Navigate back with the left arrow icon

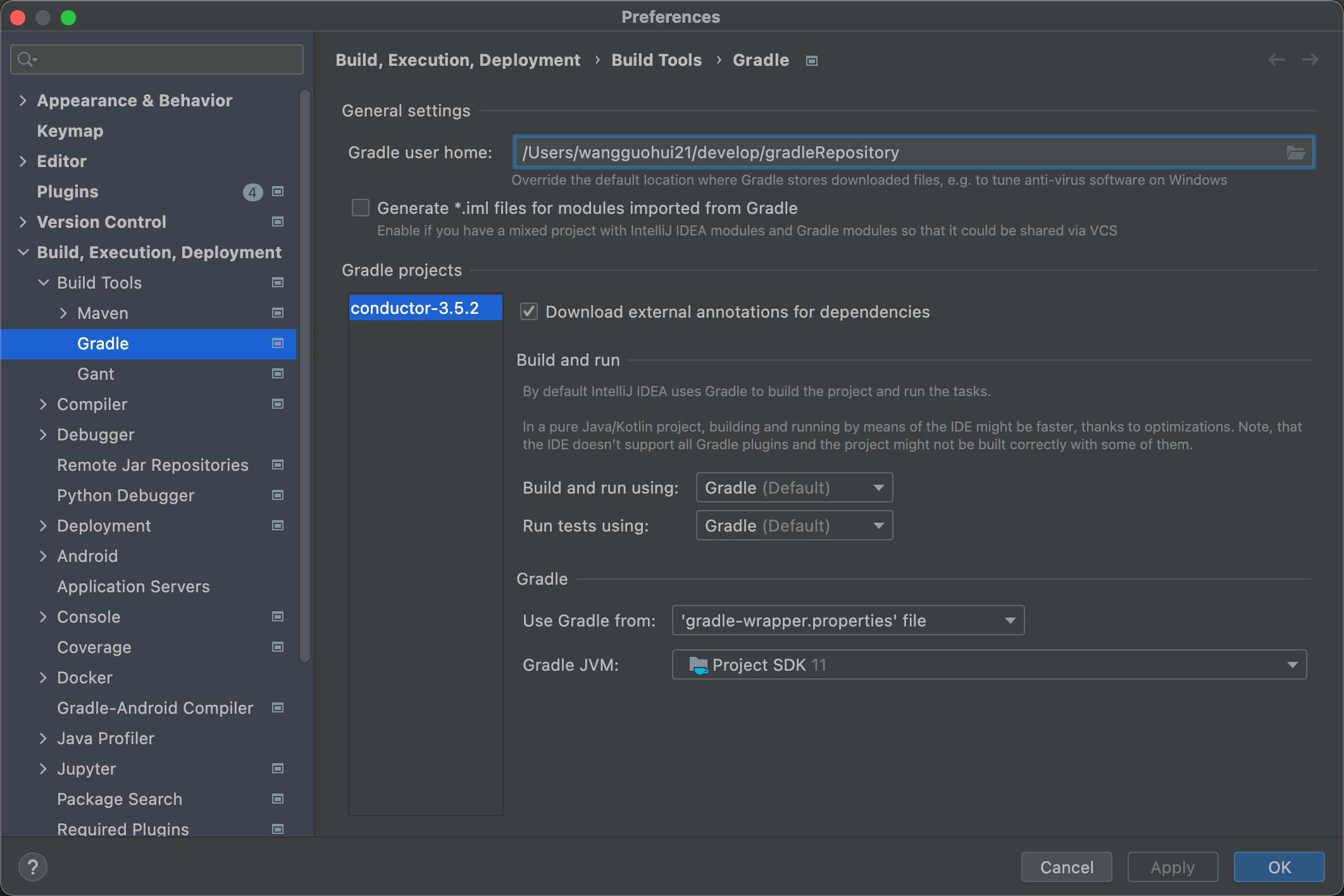tap(1276, 59)
